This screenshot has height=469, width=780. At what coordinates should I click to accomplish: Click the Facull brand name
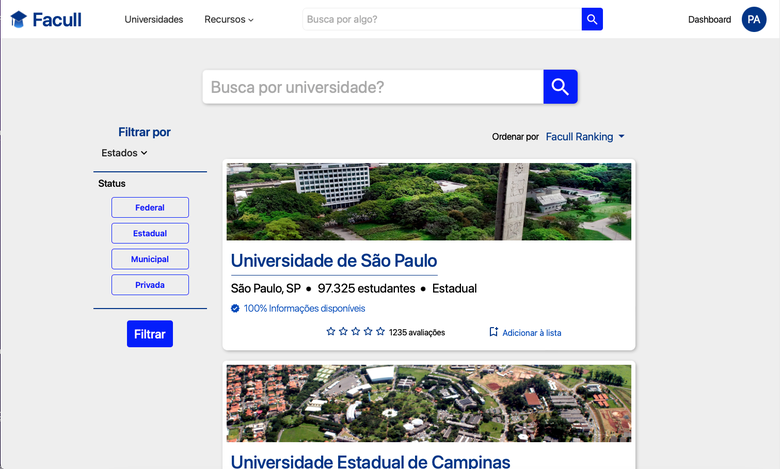click(x=57, y=20)
